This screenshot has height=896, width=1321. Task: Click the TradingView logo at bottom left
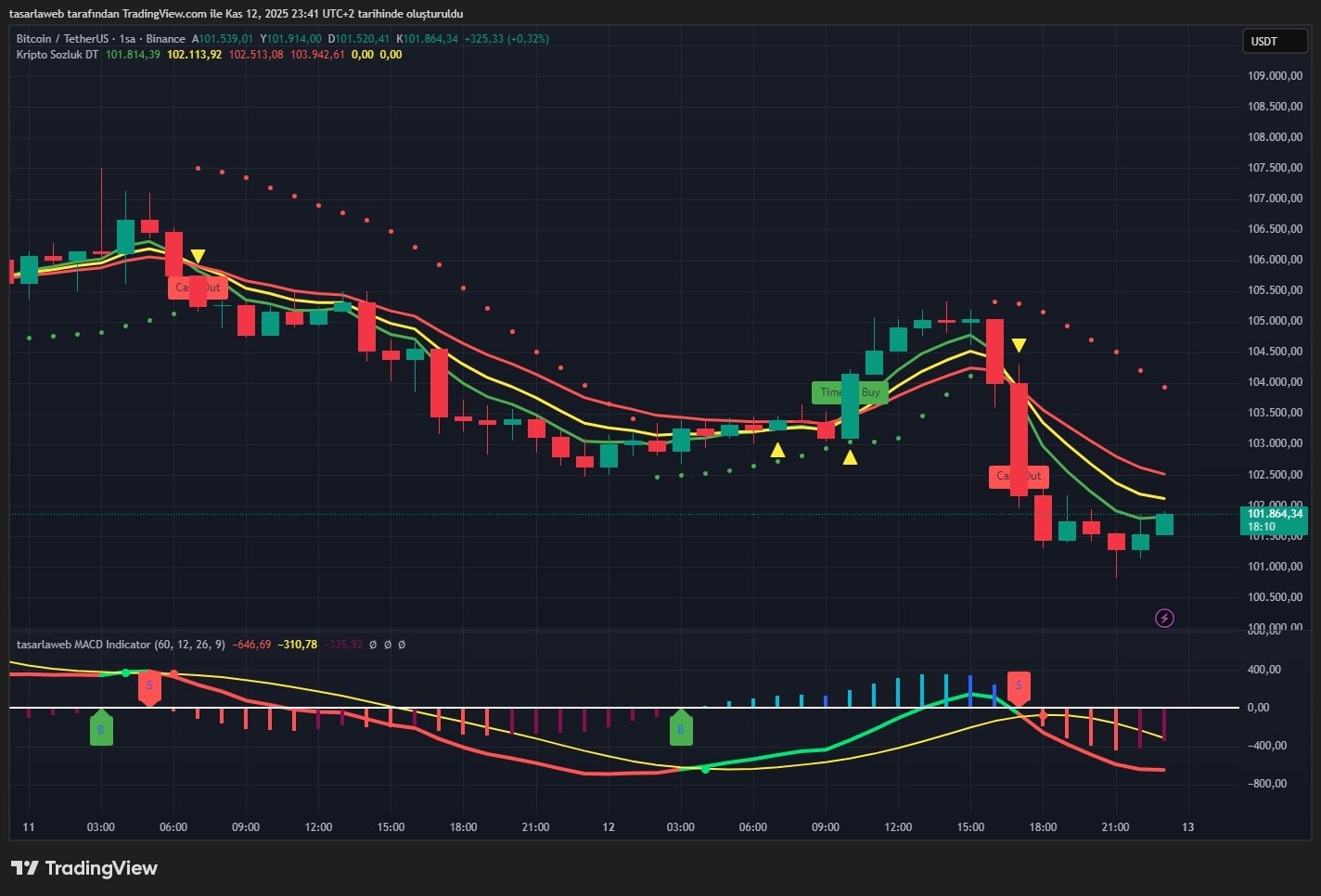point(83,868)
